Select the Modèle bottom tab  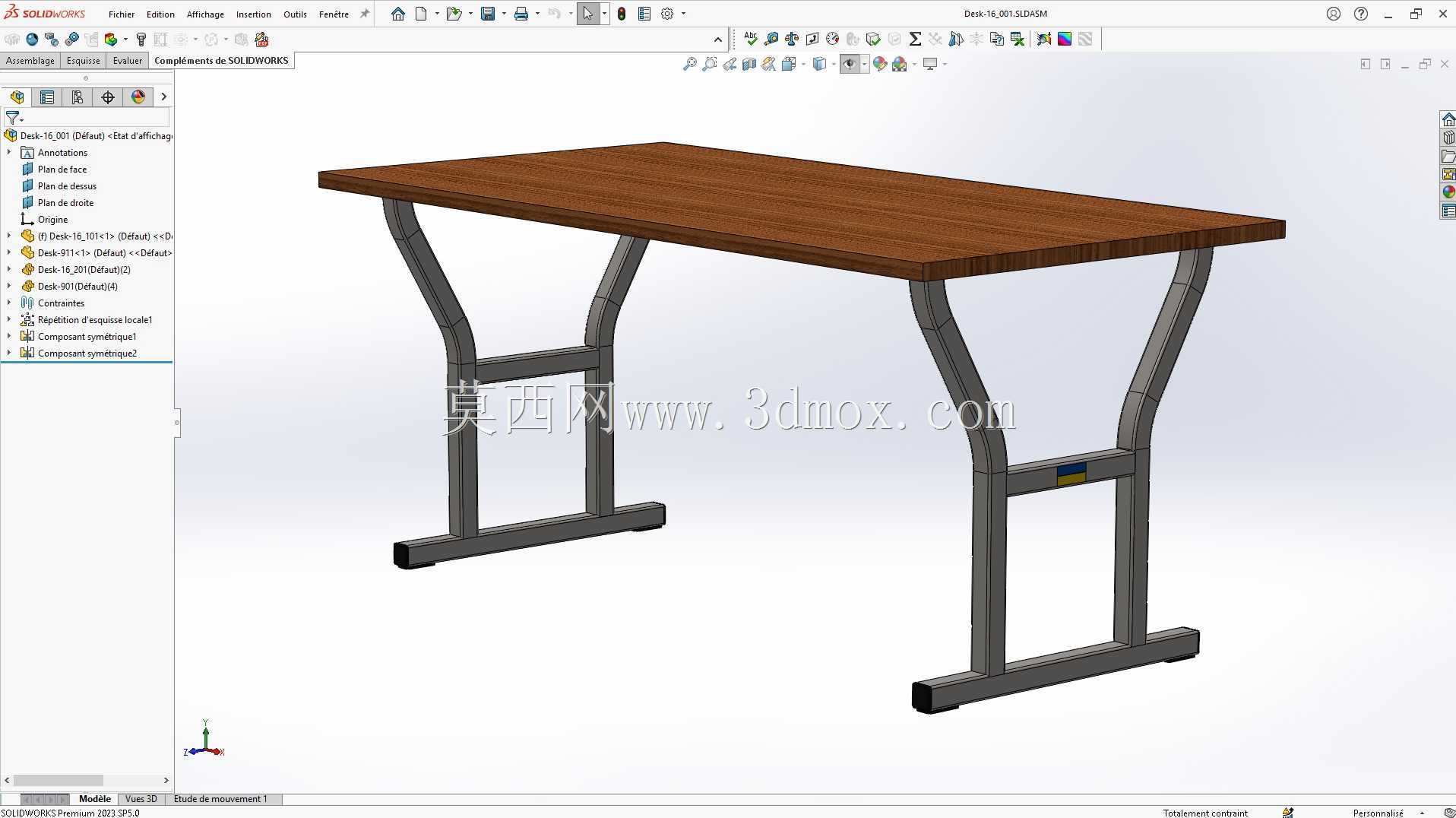[x=95, y=799]
